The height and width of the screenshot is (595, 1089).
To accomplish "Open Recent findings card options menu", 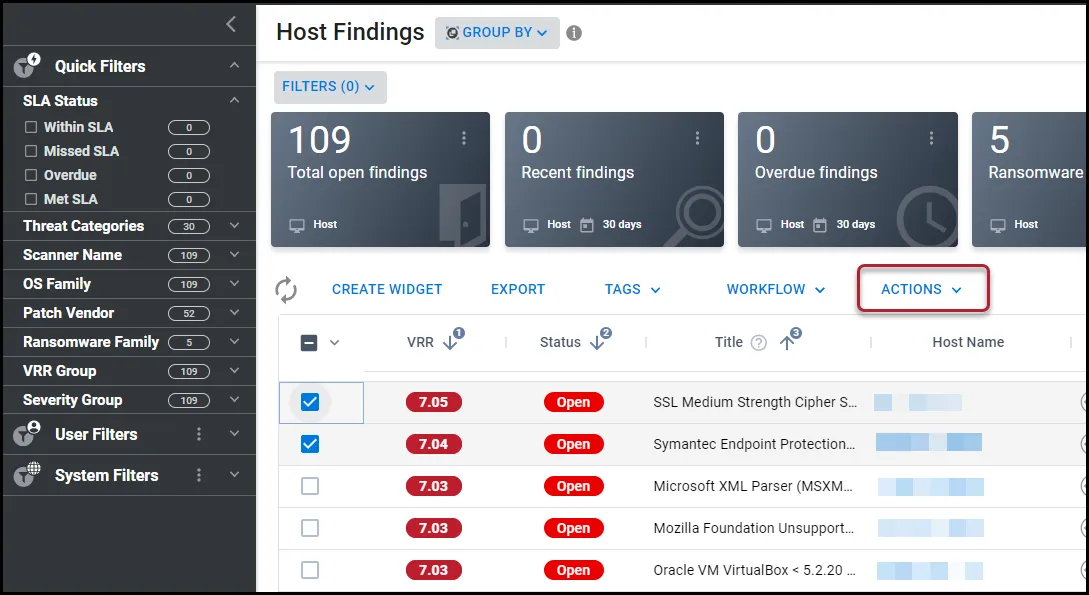I will pyautogui.click(x=697, y=139).
